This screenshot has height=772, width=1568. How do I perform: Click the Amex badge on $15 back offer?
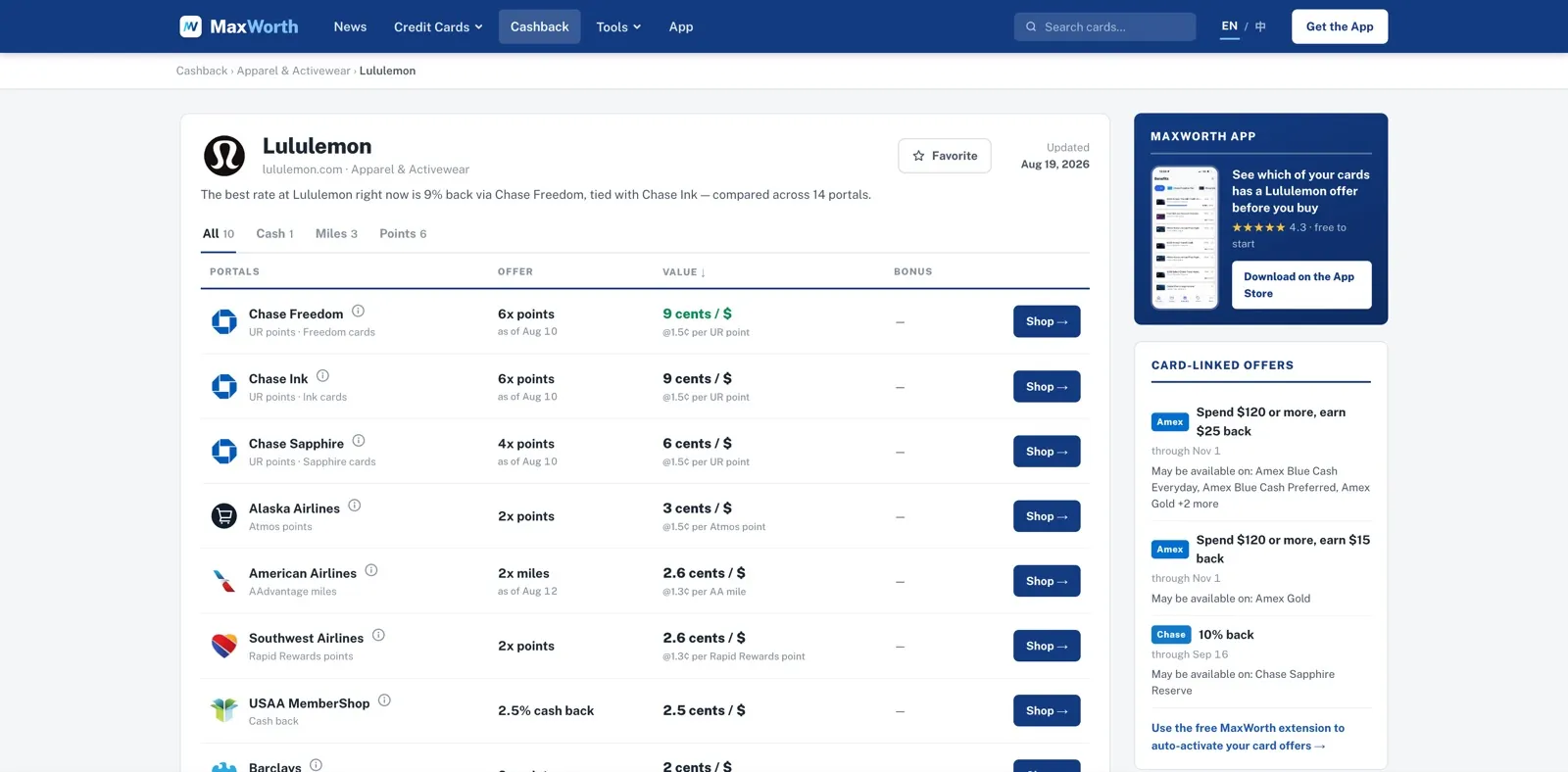[1170, 550]
